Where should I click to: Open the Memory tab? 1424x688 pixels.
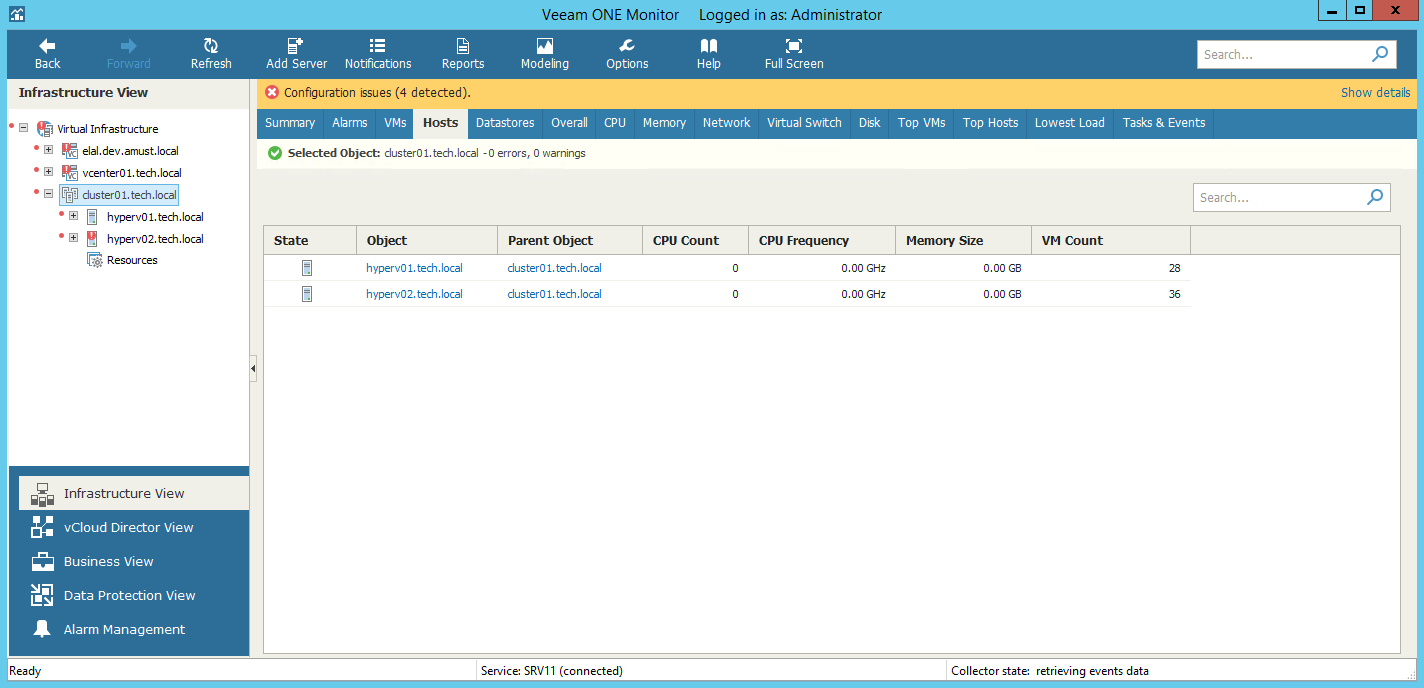click(664, 123)
